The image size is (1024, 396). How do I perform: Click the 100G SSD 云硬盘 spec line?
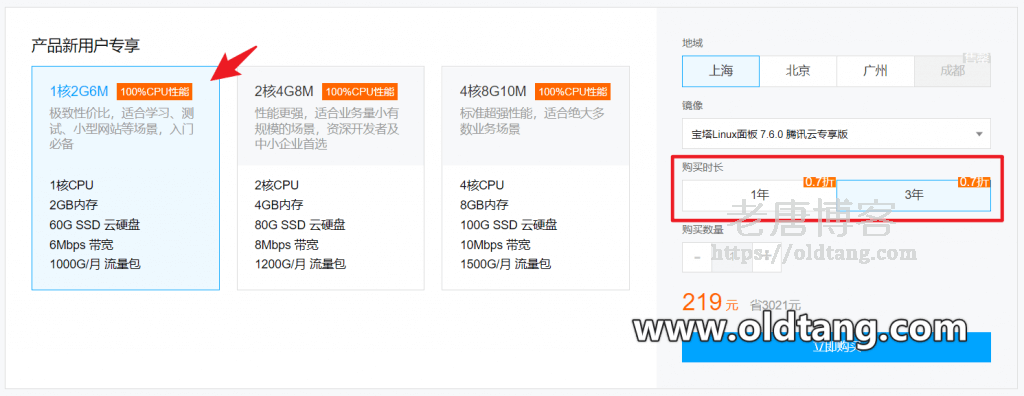pyautogui.click(x=509, y=225)
